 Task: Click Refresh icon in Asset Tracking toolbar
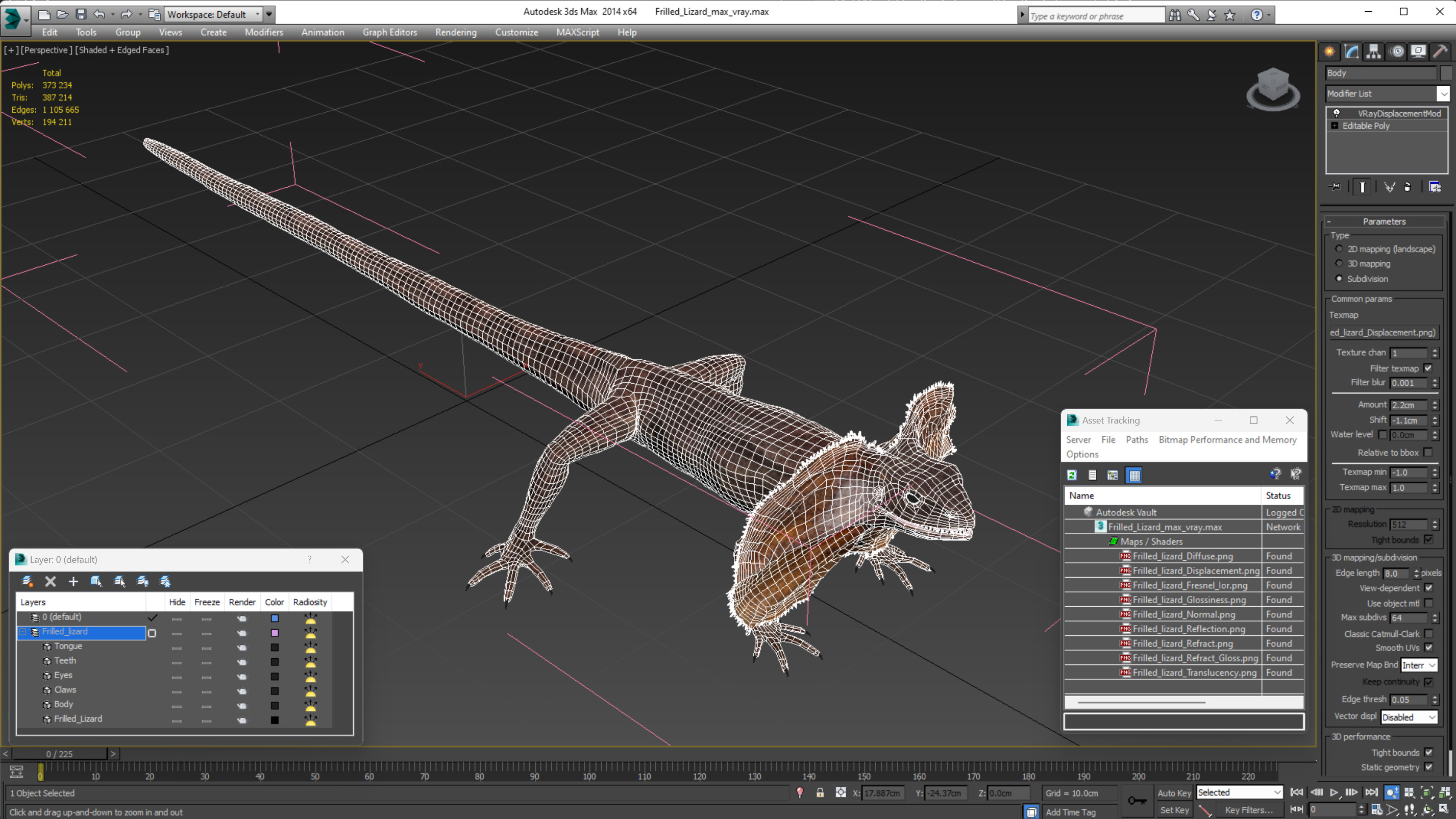click(1072, 475)
